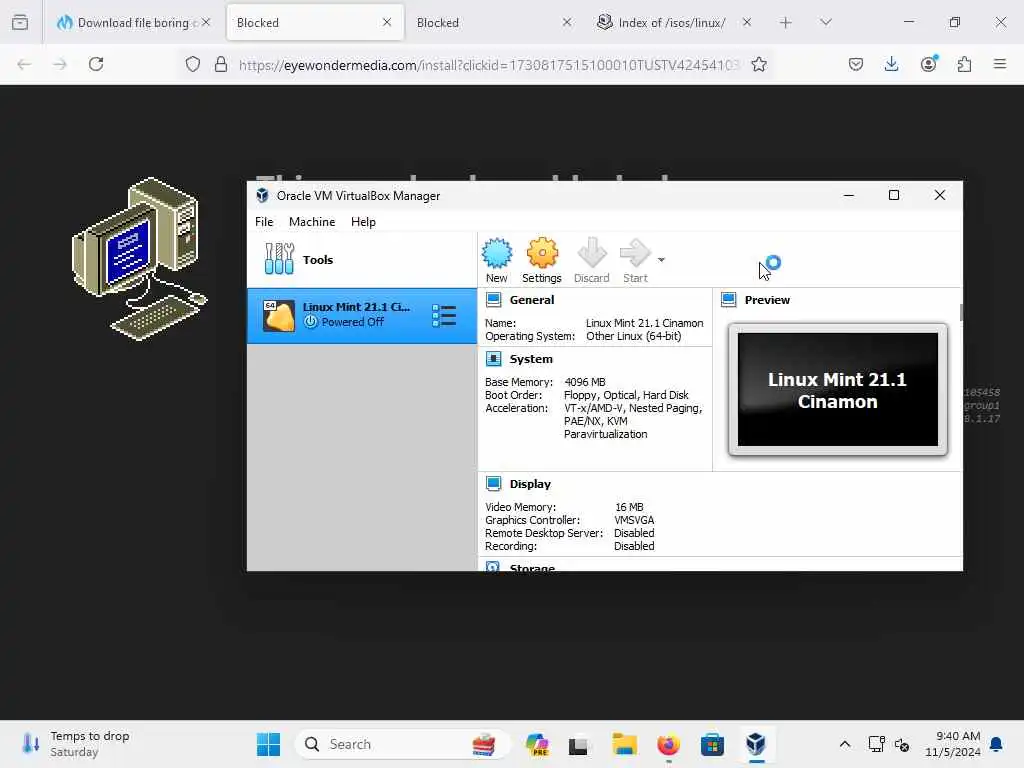Switch to the second Blocked tab
This screenshot has height=768, width=1024.
coord(494,22)
